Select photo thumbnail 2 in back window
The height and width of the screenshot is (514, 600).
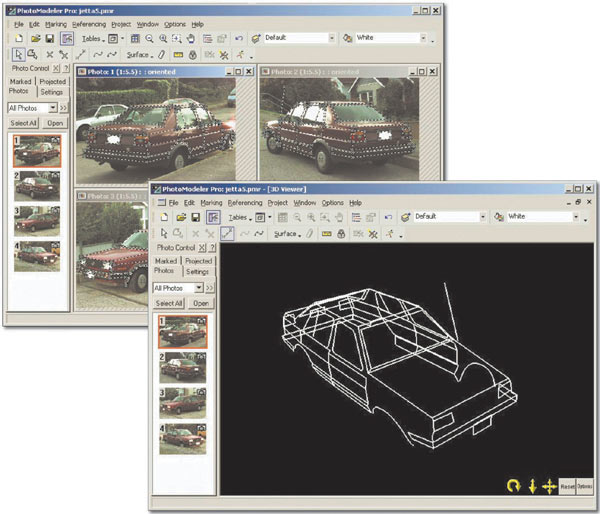coord(37,186)
